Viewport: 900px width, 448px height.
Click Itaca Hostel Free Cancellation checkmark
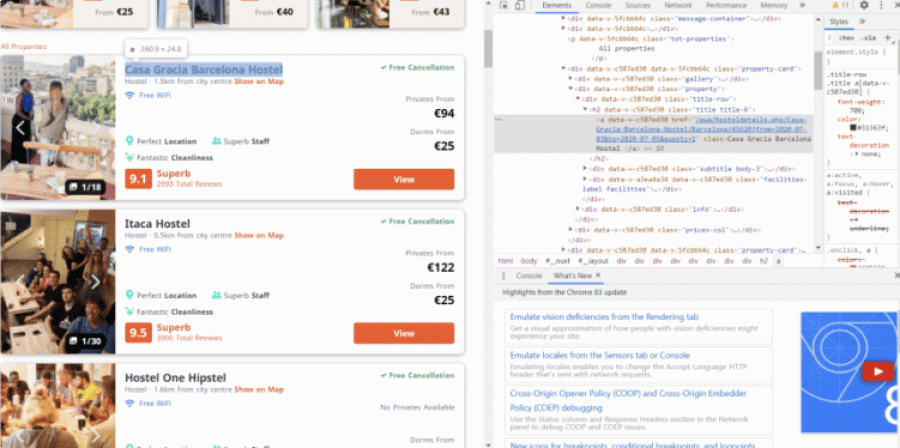[383, 222]
